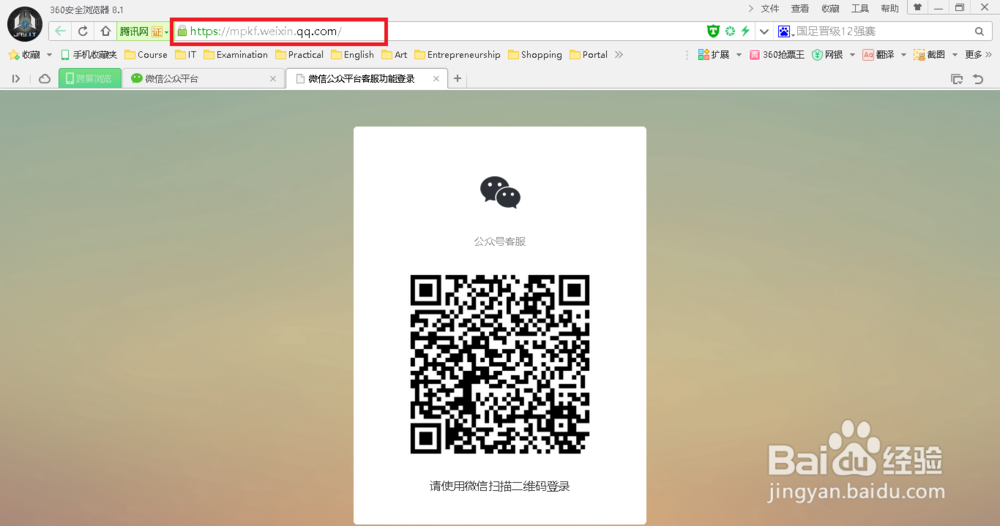Click the 360 browser user avatar

(x=24, y=25)
